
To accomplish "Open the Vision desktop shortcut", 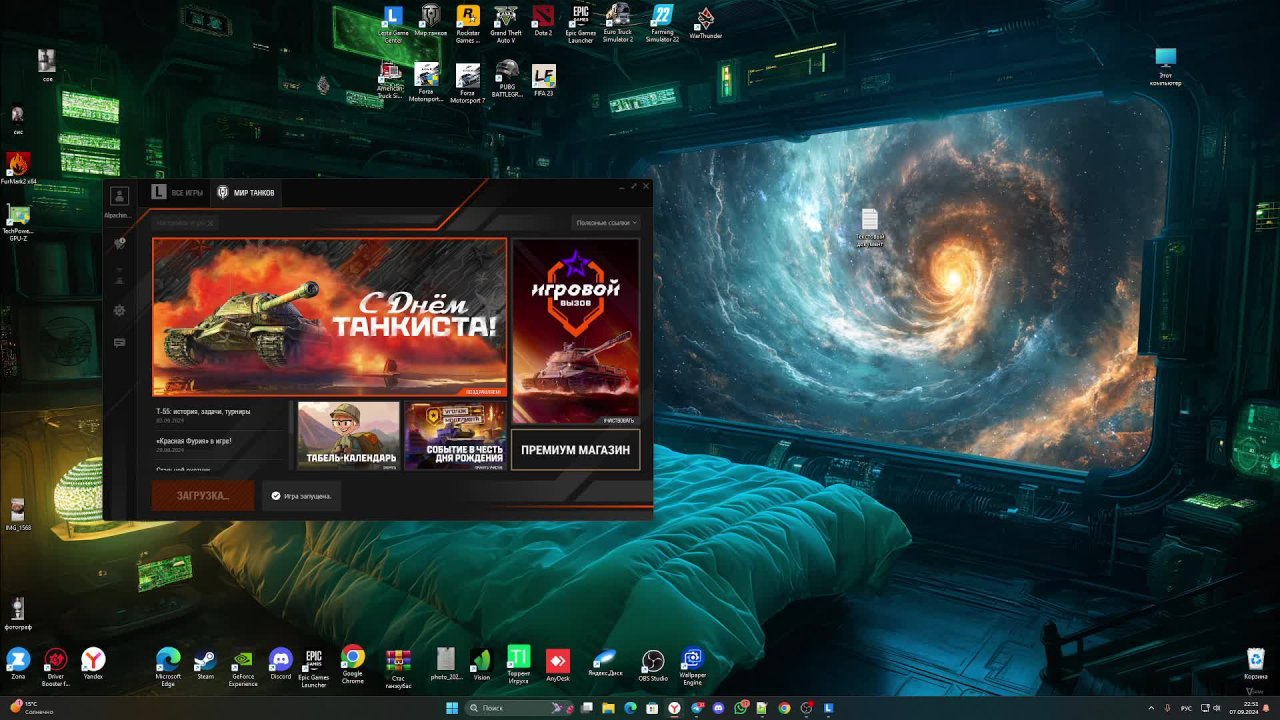I will pos(482,663).
